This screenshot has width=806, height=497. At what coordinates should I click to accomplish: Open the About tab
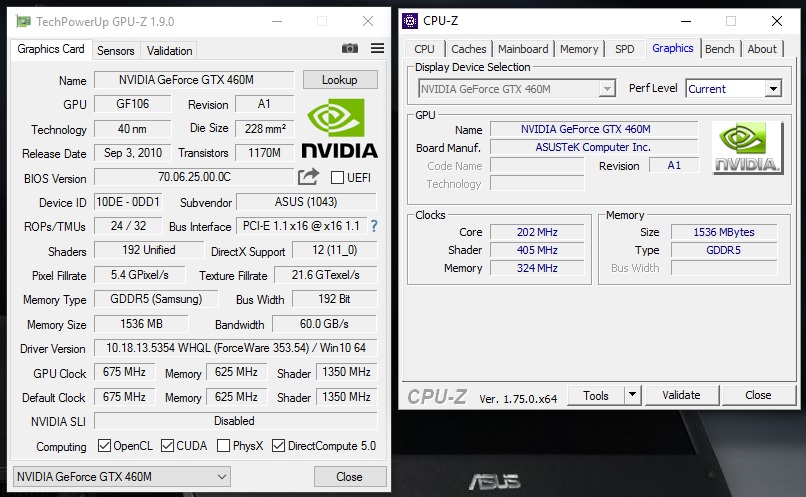(x=762, y=49)
